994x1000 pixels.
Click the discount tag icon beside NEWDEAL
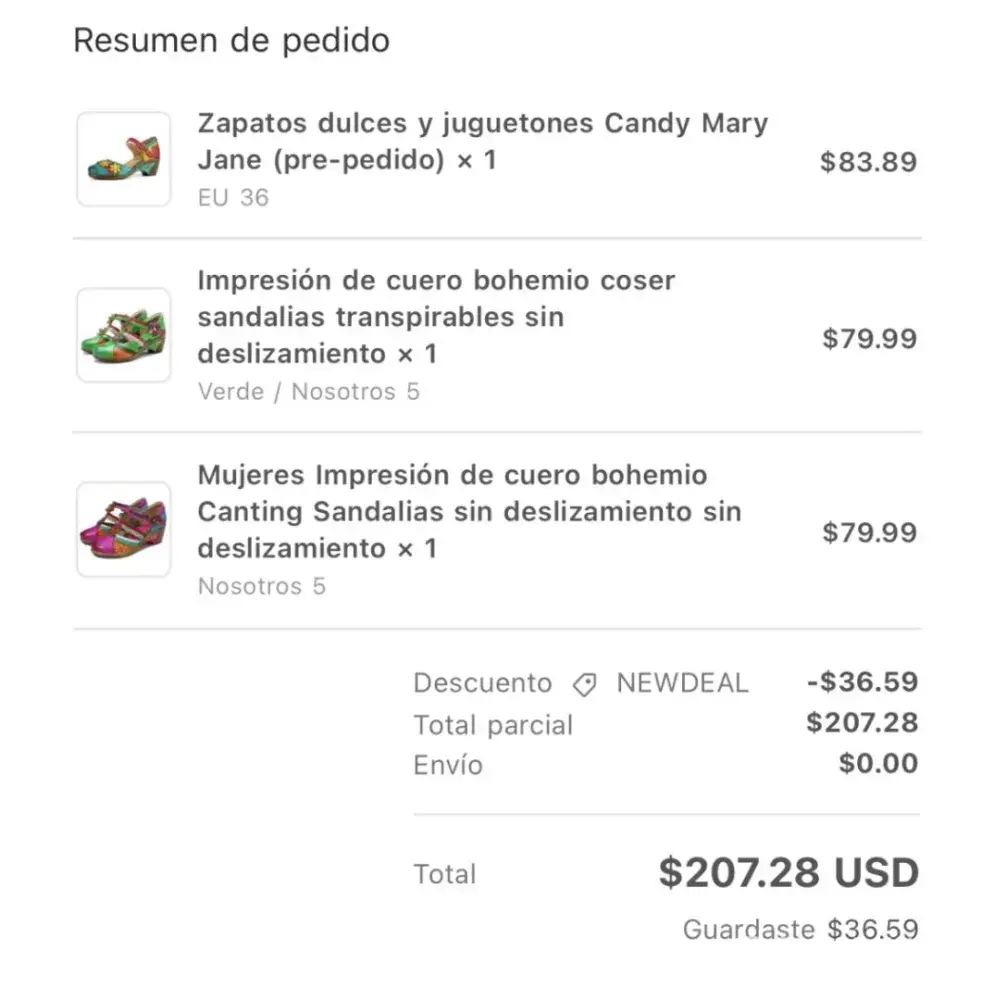tap(585, 685)
